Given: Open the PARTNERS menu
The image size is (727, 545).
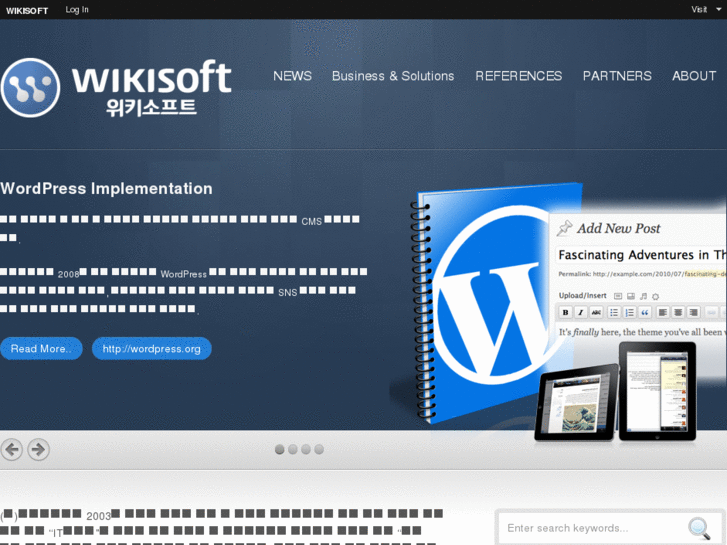Looking at the screenshot, I should click(x=617, y=76).
